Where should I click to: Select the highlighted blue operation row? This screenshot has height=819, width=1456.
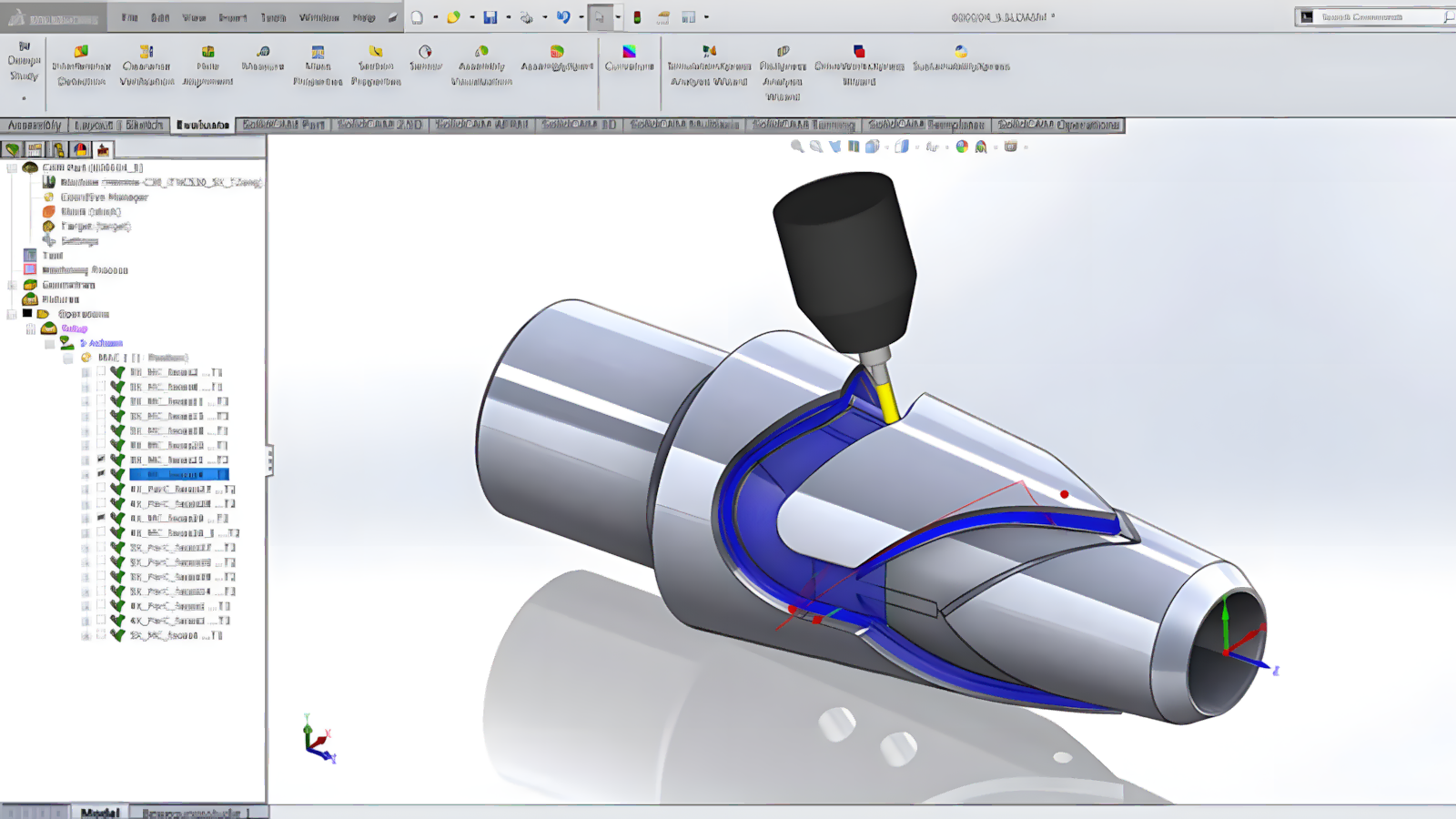[178, 474]
